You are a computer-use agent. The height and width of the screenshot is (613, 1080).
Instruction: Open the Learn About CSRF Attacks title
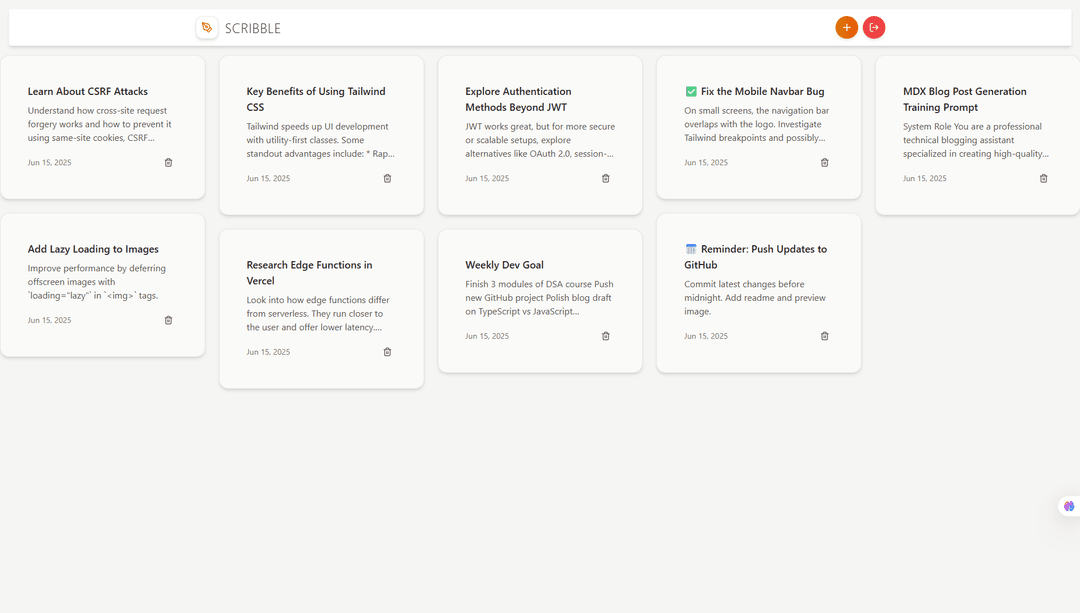point(88,92)
